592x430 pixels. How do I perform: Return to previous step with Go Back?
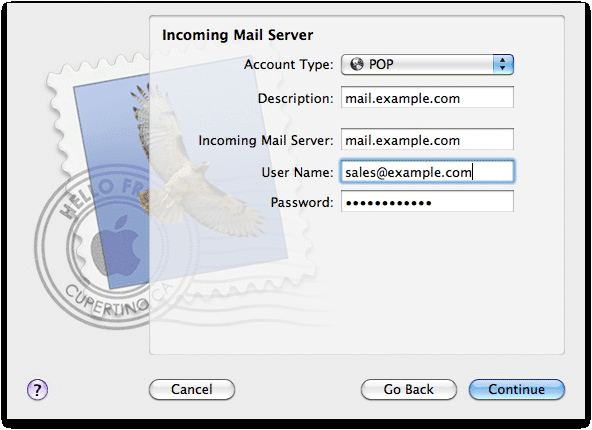[x=409, y=389]
